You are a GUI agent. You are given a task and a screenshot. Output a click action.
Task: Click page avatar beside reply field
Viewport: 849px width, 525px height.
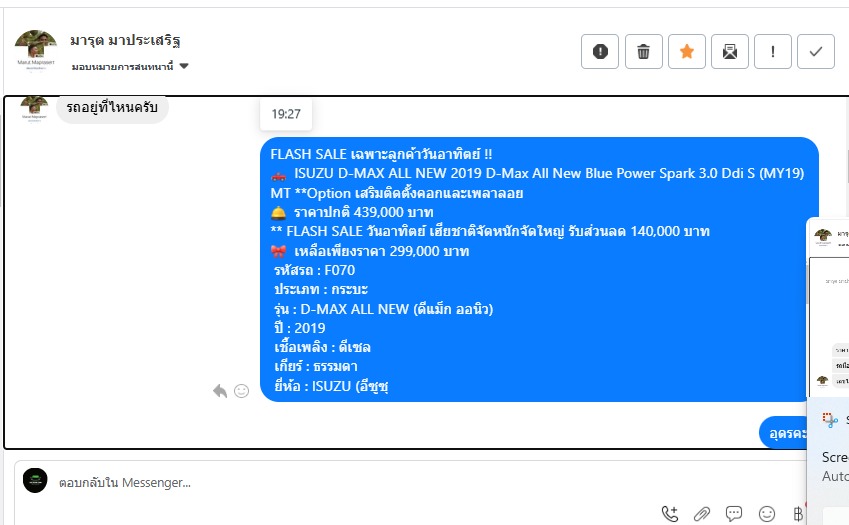point(35,481)
